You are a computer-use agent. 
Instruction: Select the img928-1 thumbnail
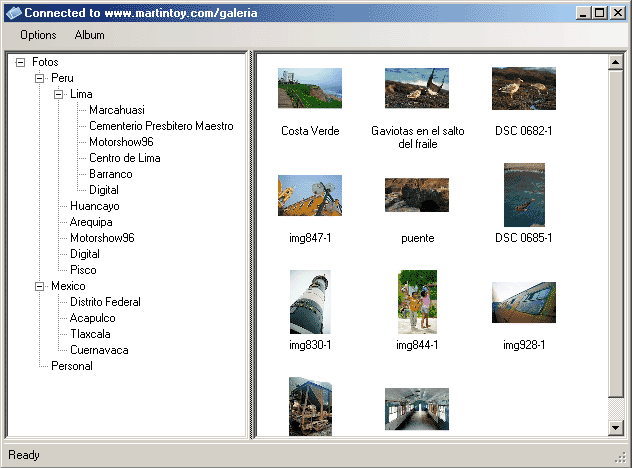click(x=524, y=302)
